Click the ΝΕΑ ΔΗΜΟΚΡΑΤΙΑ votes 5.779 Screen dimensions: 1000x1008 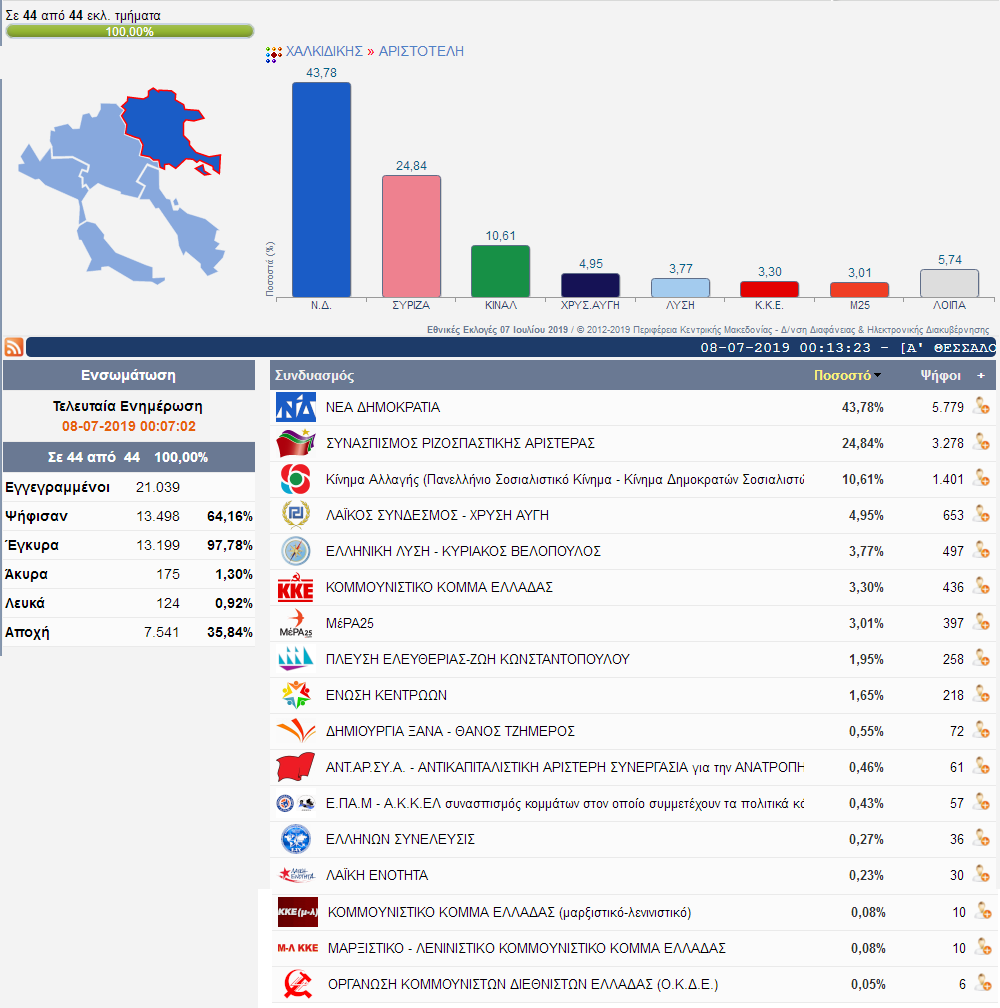coord(948,407)
